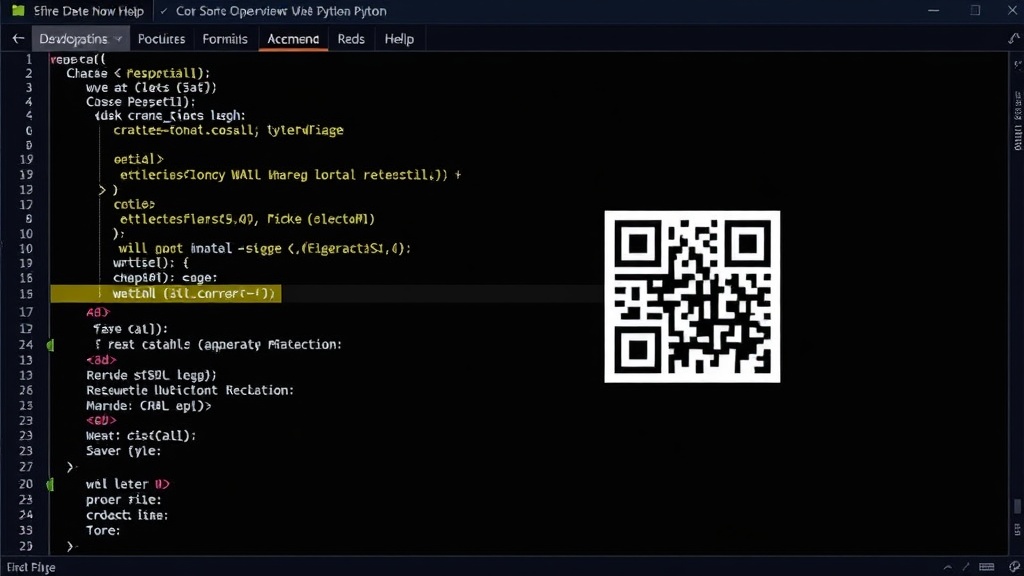
Task: Click the 'crdoct line:' line
Action: [127, 515]
